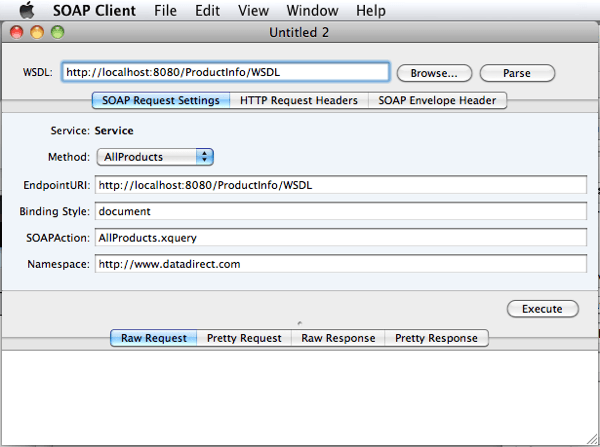600x447 pixels.
Task: Open the File menu
Action: pos(166,10)
